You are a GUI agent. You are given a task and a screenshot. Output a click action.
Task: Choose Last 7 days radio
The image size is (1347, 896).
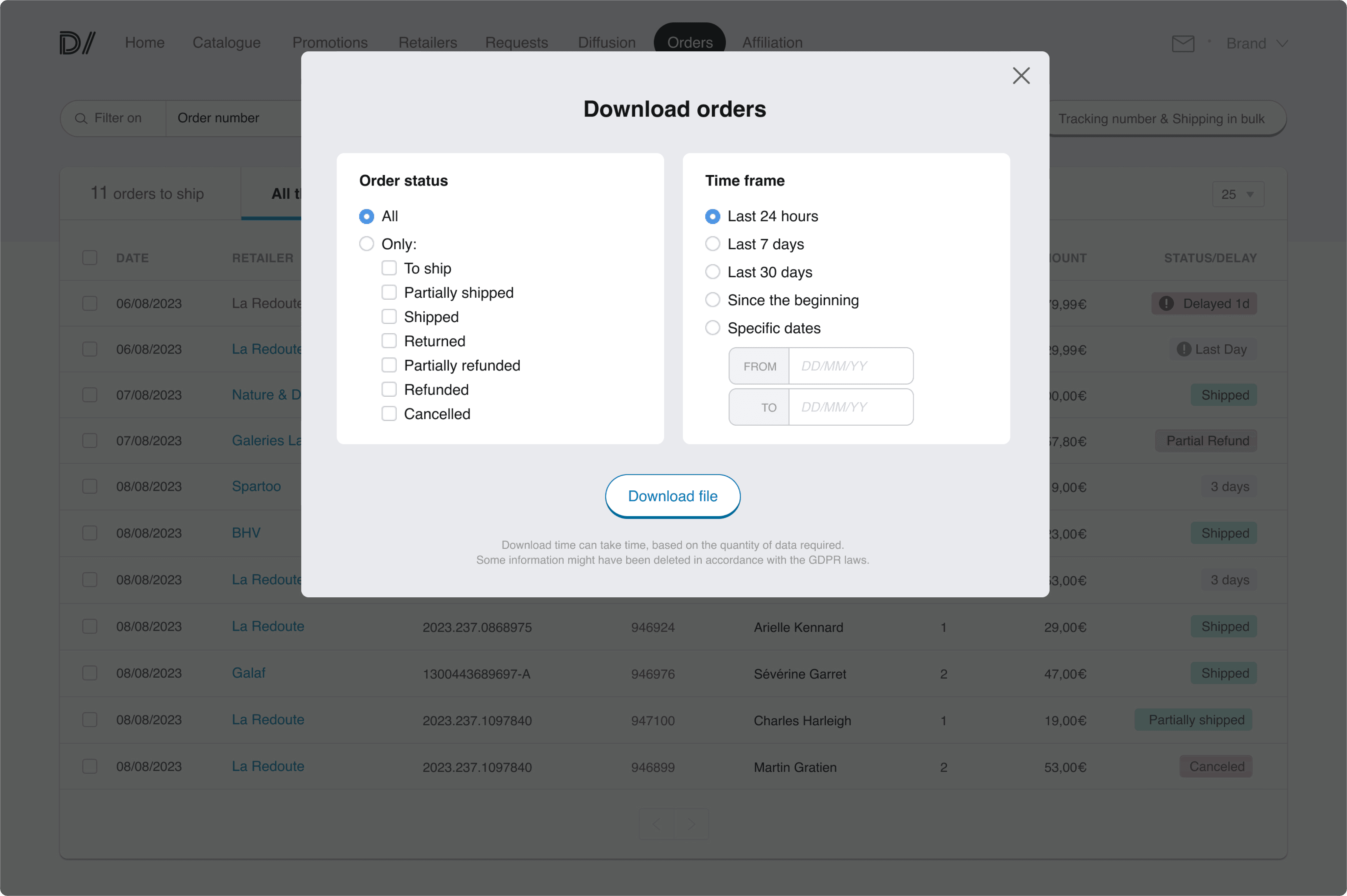[x=713, y=244]
